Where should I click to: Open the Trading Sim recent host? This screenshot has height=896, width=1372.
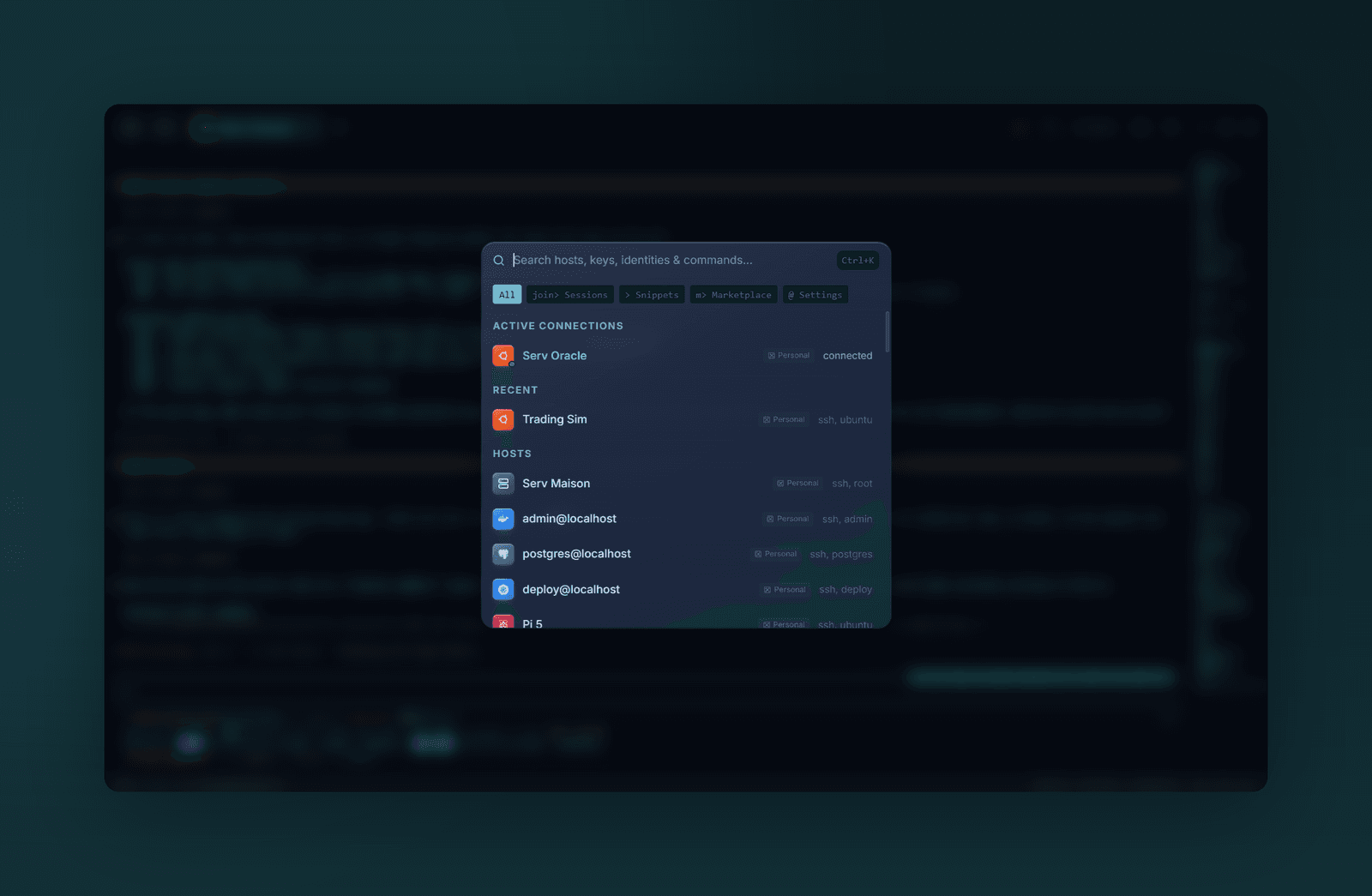(x=686, y=419)
